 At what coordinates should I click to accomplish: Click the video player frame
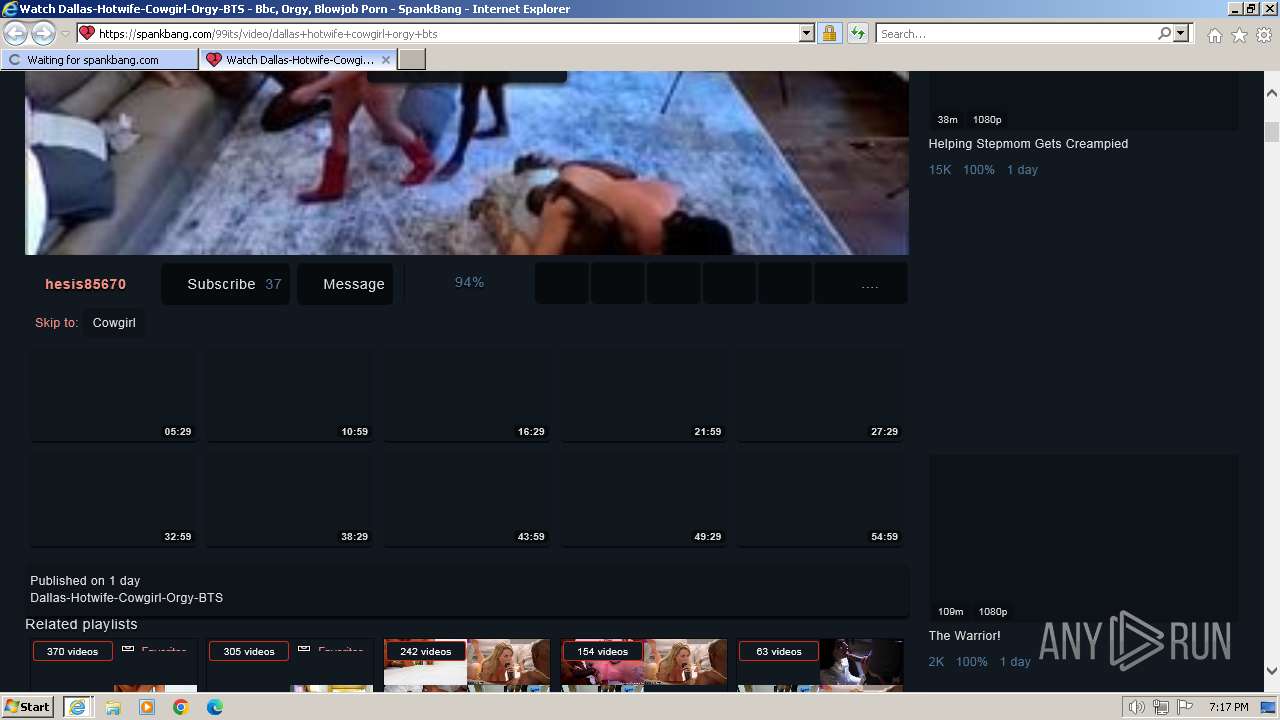point(467,162)
